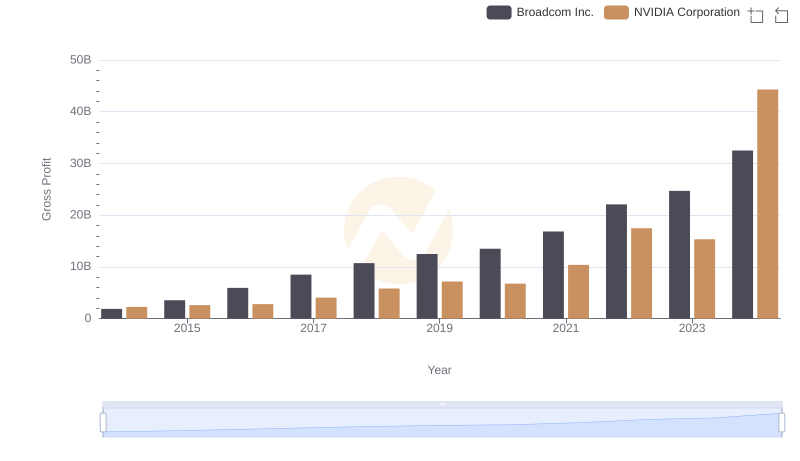Click the Broadcom bar for 2014

tap(111, 314)
